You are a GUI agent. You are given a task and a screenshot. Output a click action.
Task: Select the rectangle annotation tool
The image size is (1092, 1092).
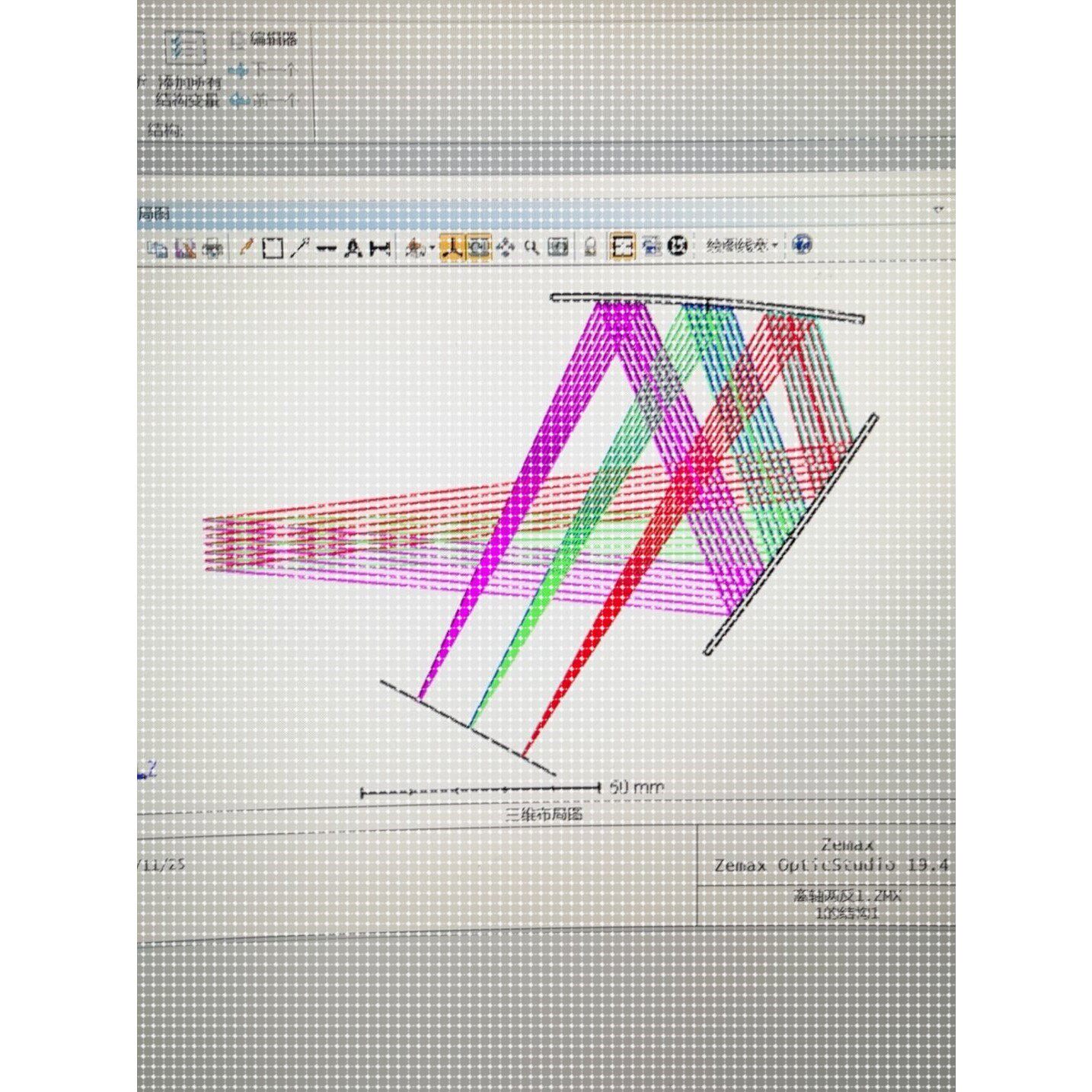tap(272, 247)
